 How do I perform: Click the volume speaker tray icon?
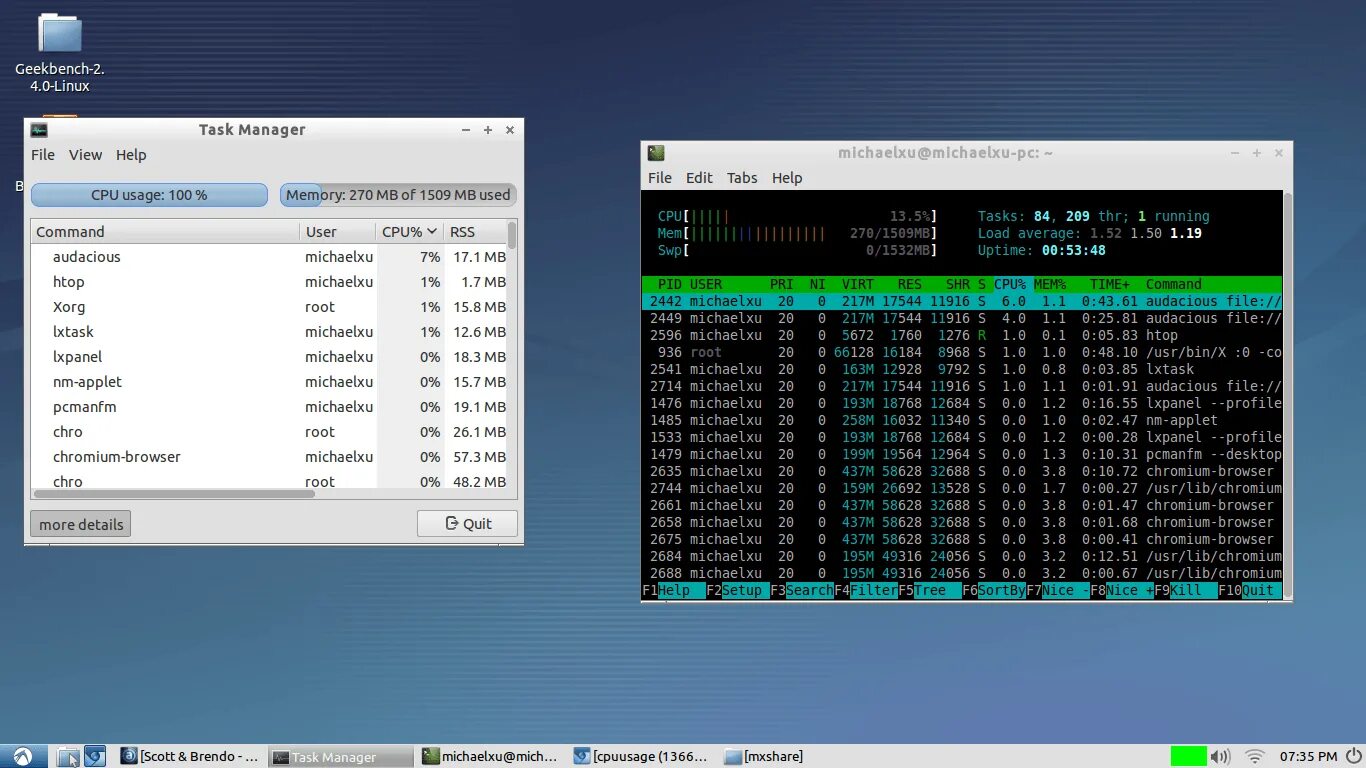[1222, 757]
